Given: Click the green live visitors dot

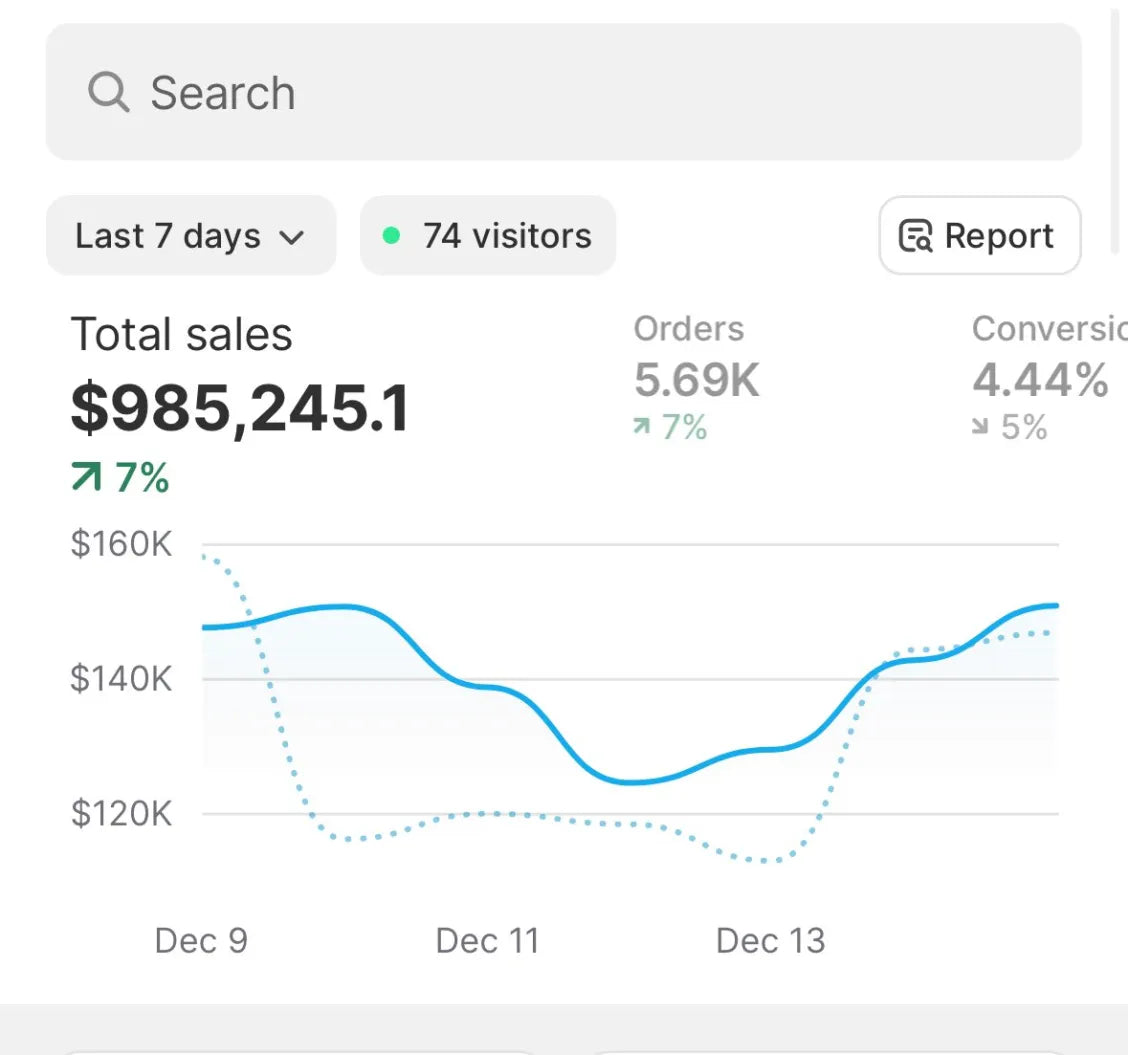Looking at the screenshot, I should click(392, 236).
